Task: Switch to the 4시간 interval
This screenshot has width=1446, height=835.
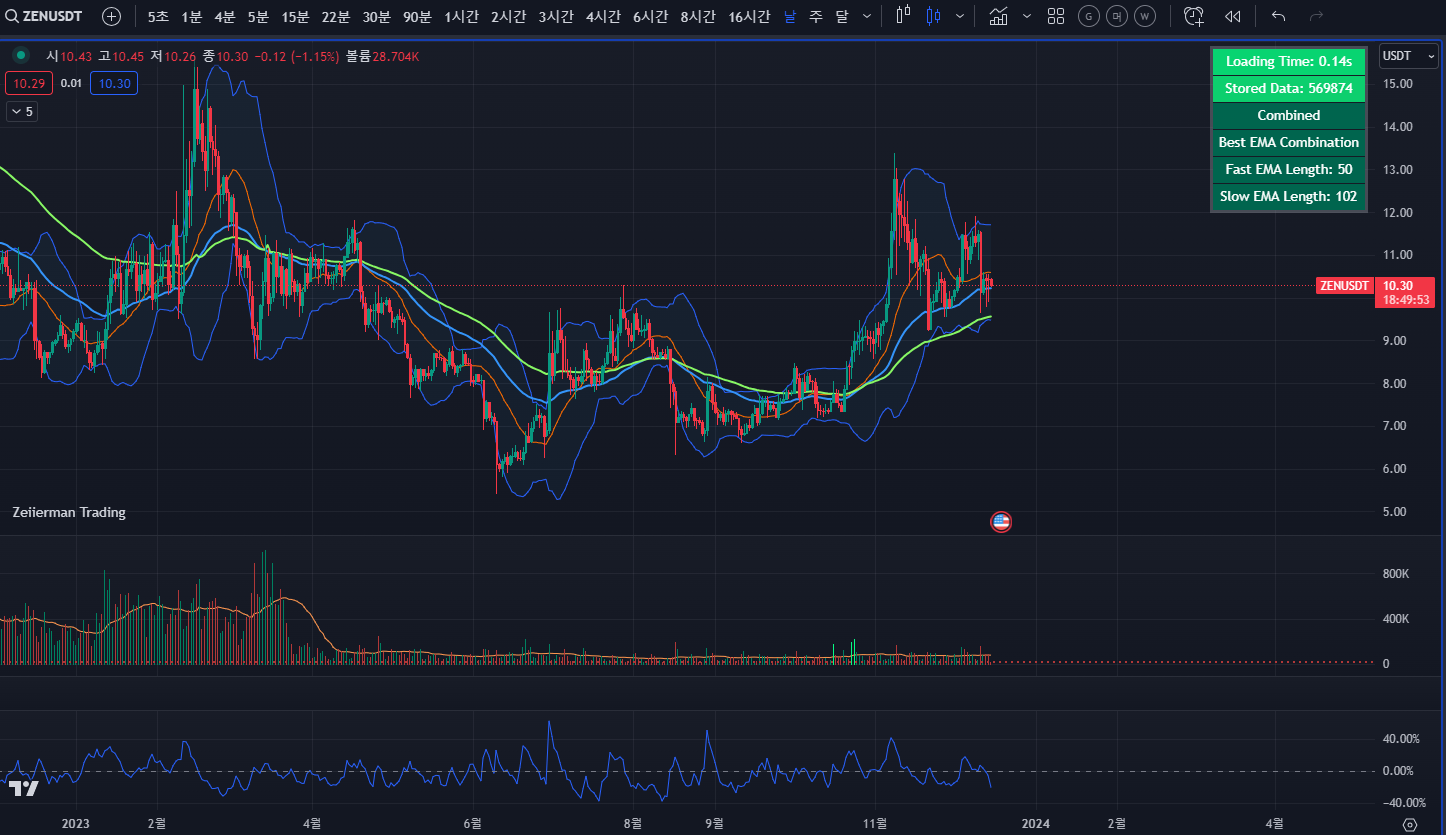Action: (x=603, y=16)
